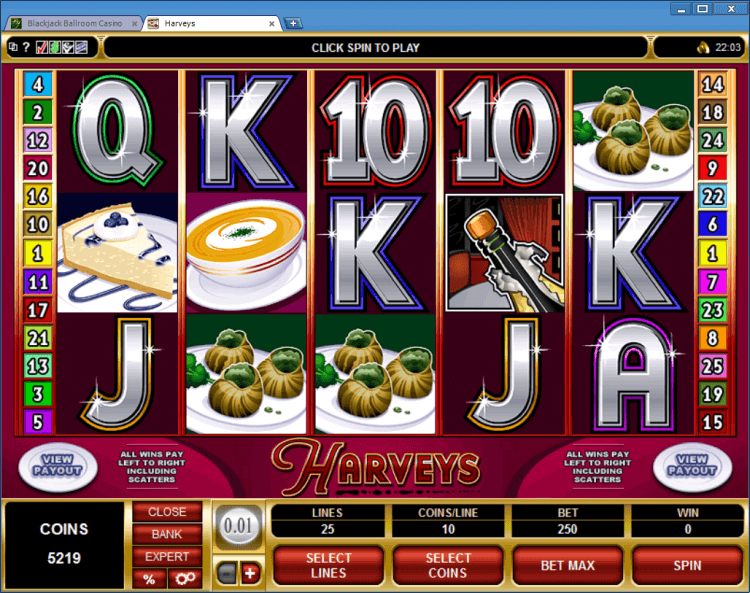Open Select Lines control
The width and height of the screenshot is (750, 593).
coord(329,565)
